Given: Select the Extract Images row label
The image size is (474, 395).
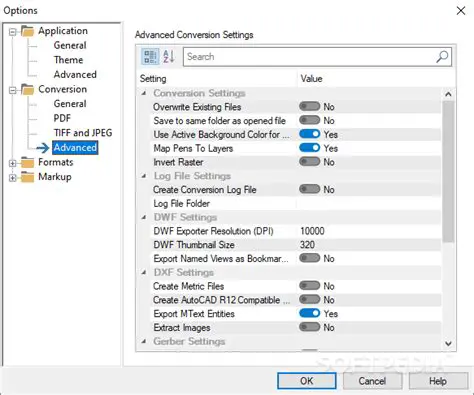Looking at the screenshot, I should (x=182, y=327).
